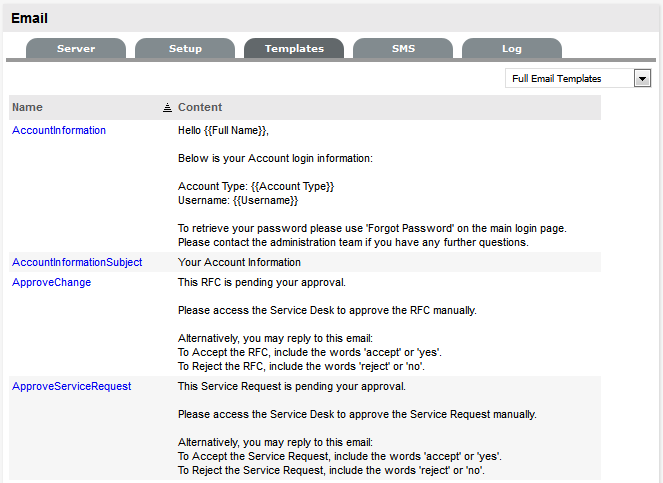The width and height of the screenshot is (663, 483).
Task: Click the Email panel title
Action: point(29,18)
